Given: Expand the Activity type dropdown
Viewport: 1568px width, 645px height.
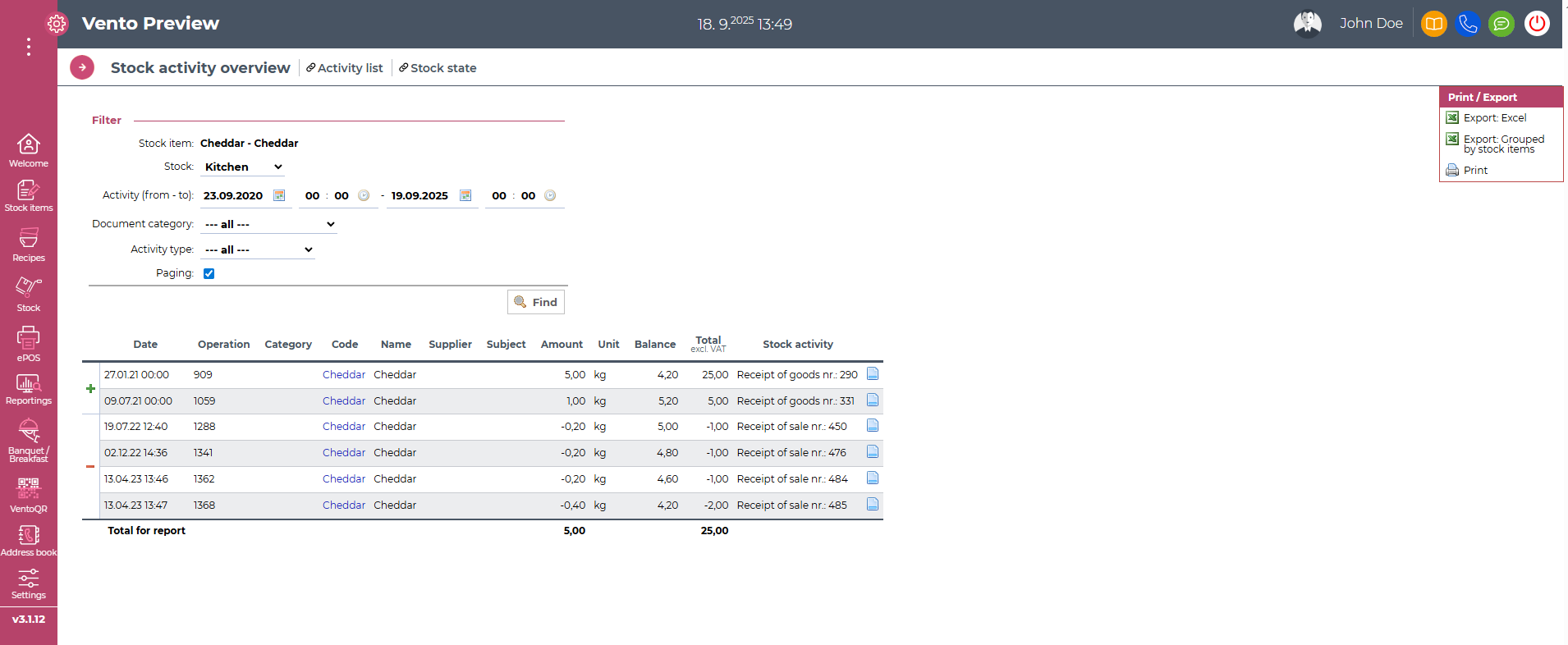Looking at the screenshot, I should click(x=258, y=249).
